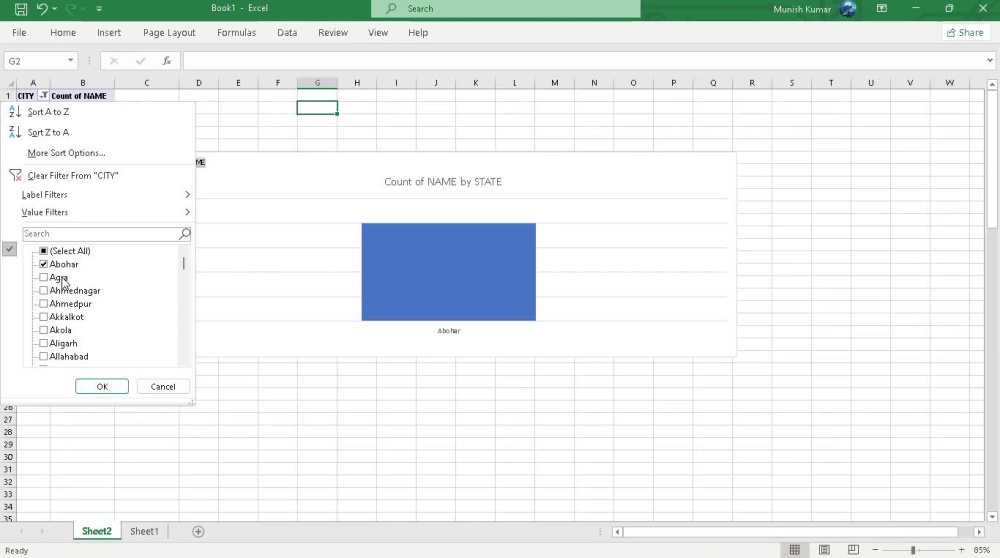Check the Ahmedpur checkbox
The image size is (1000, 558).
[x=43, y=304]
